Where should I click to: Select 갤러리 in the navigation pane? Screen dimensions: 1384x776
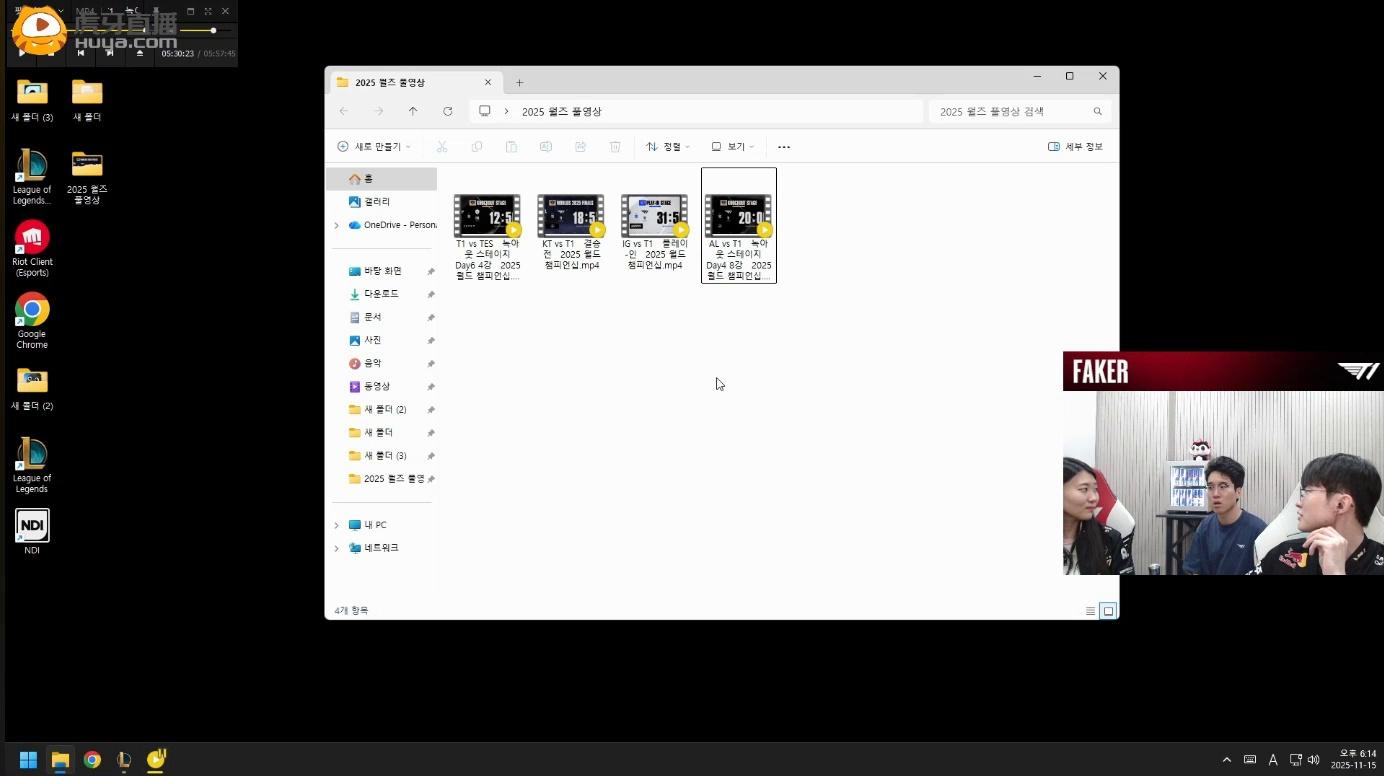(x=377, y=202)
